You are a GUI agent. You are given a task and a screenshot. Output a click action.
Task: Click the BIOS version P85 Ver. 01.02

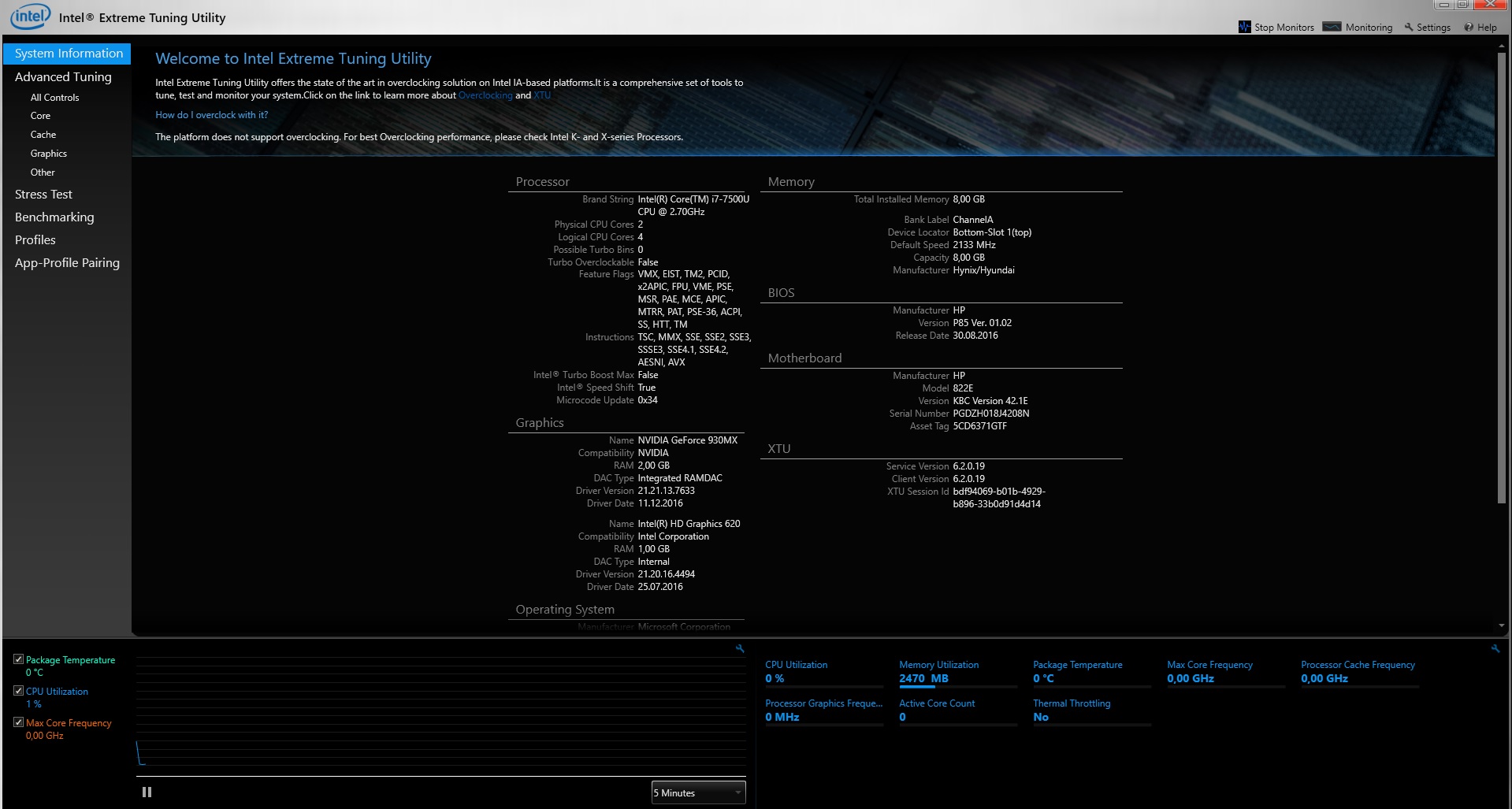tap(982, 323)
